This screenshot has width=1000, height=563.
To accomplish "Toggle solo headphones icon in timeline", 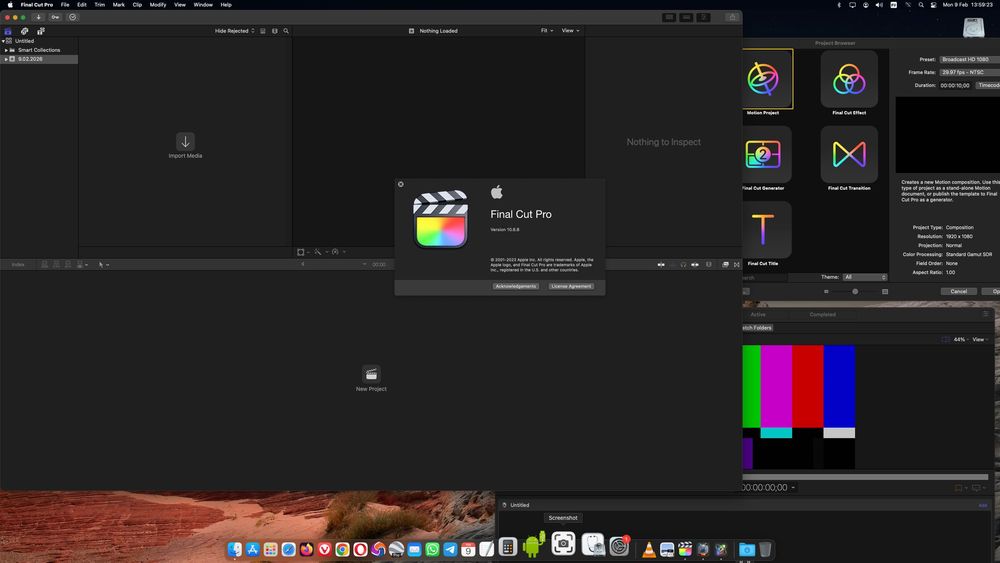I will [683, 264].
